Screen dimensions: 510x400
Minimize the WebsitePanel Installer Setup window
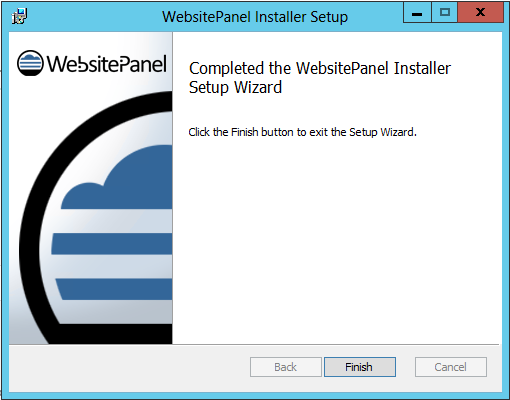(417, 13)
